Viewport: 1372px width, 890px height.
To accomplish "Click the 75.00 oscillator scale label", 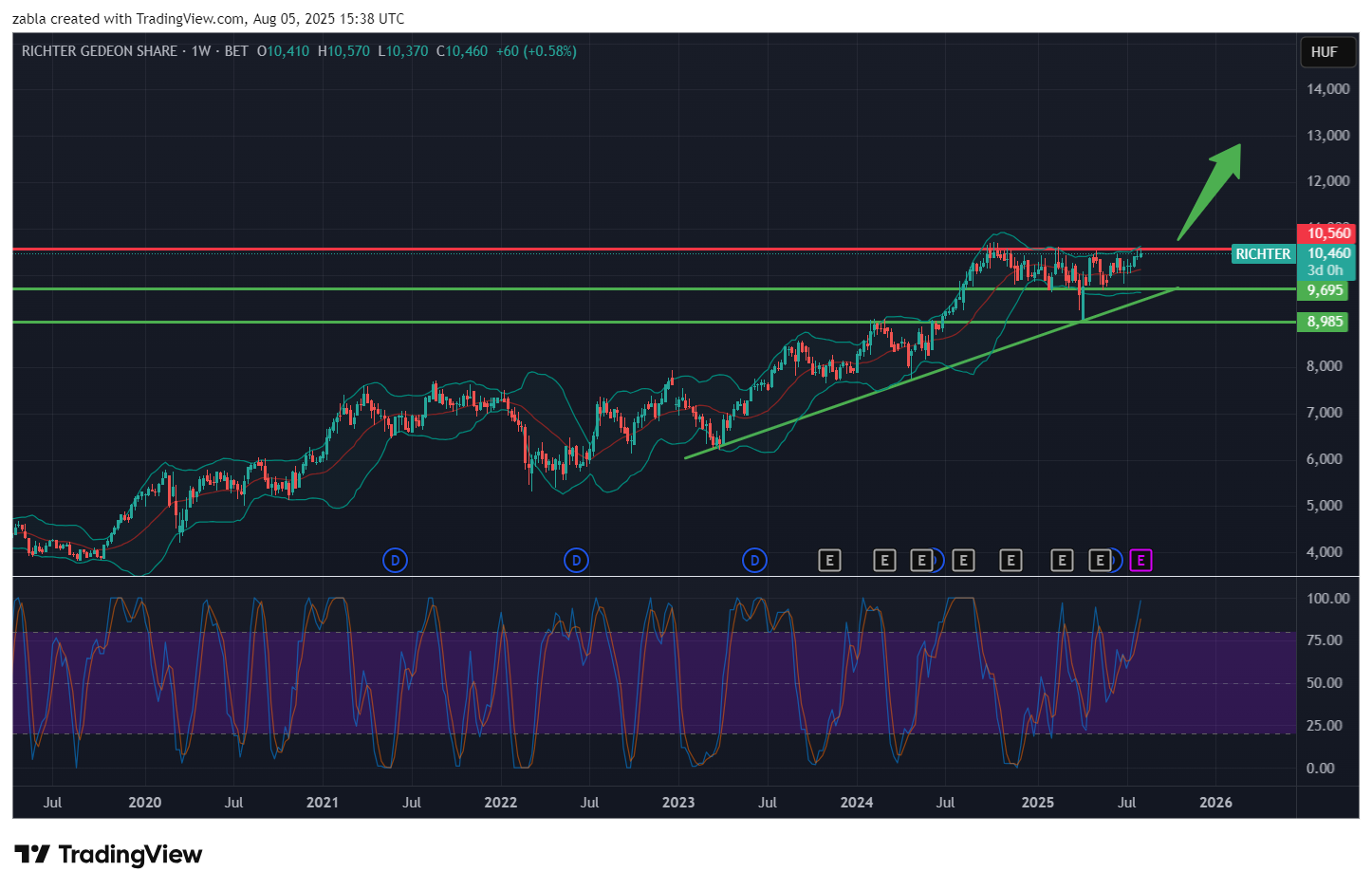I will [1325, 640].
